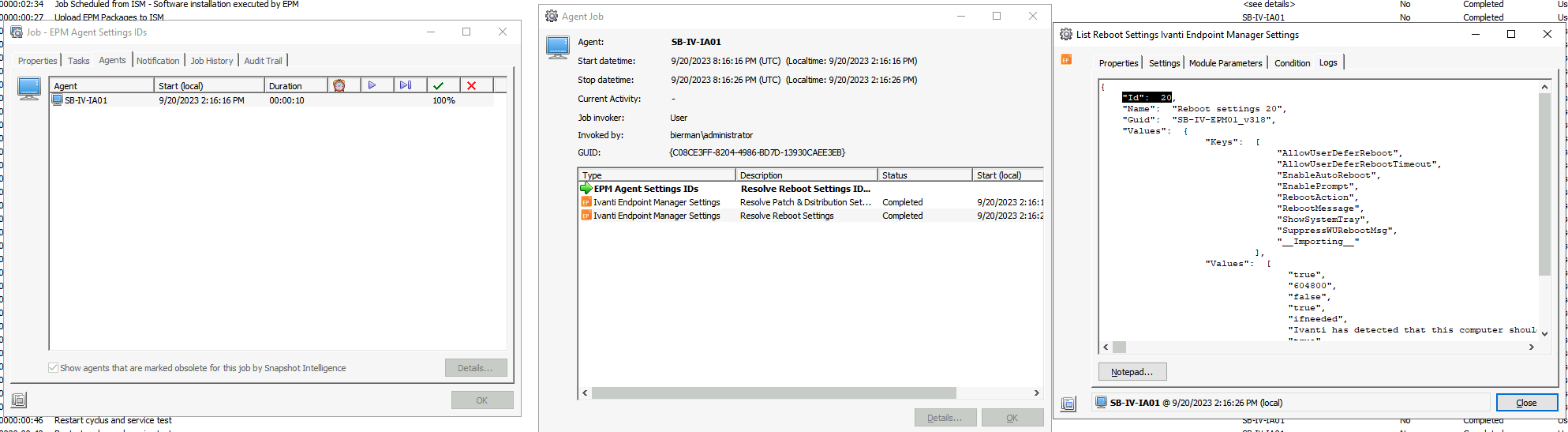This screenshot has height=432, width=1568.
Task: Select the Resolve Patch & Distribution Set... row
Action: [811, 202]
